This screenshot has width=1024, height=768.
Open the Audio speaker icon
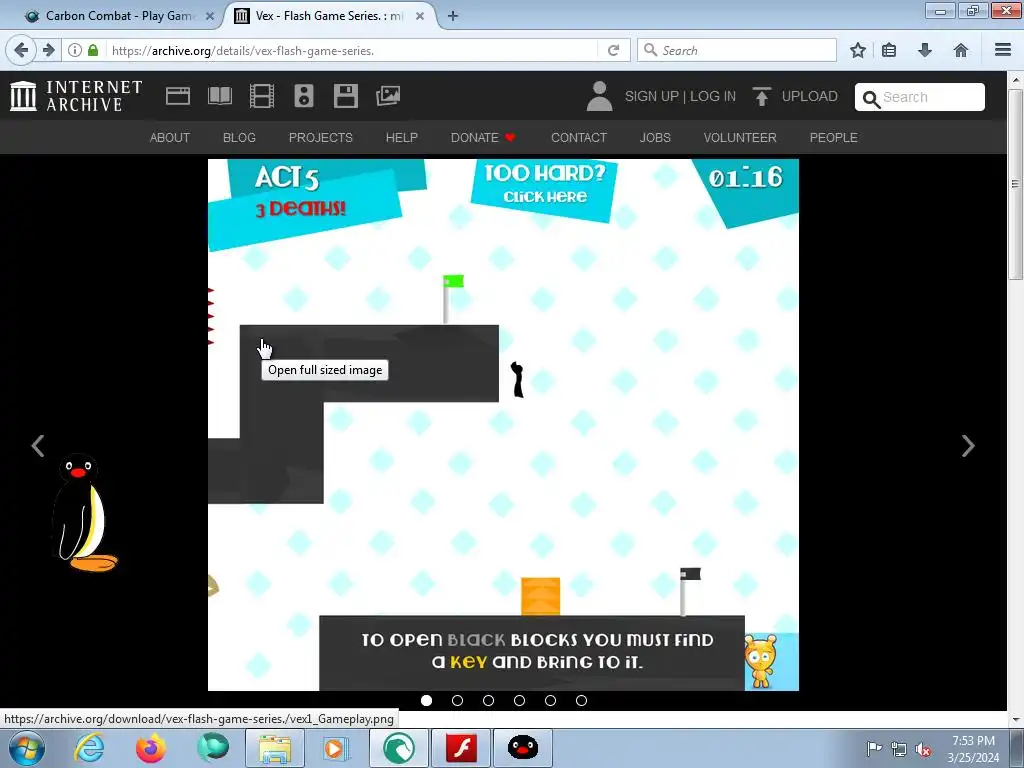tap(304, 96)
